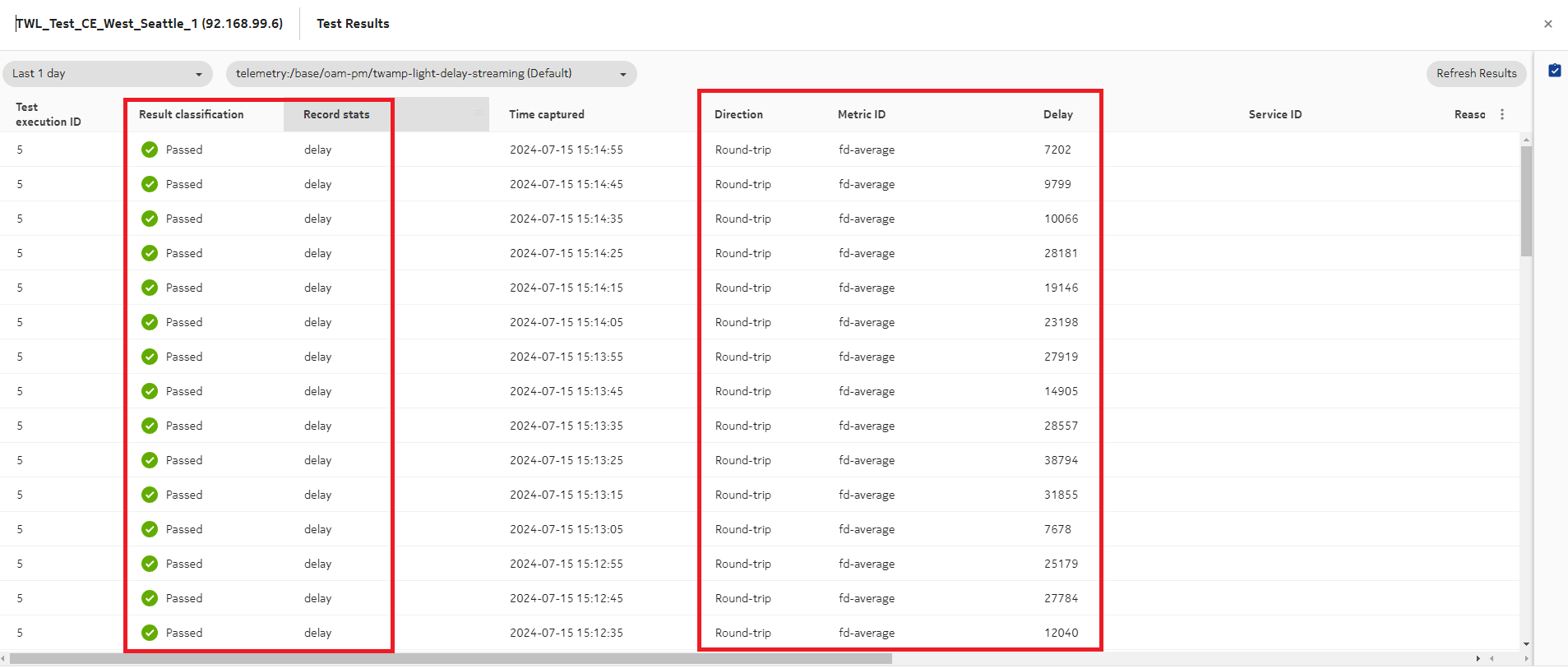Viewport: 1568px width, 668px height.
Task: Click the green Passed icon for 15:14:55 row
Action: (x=150, y=150)
